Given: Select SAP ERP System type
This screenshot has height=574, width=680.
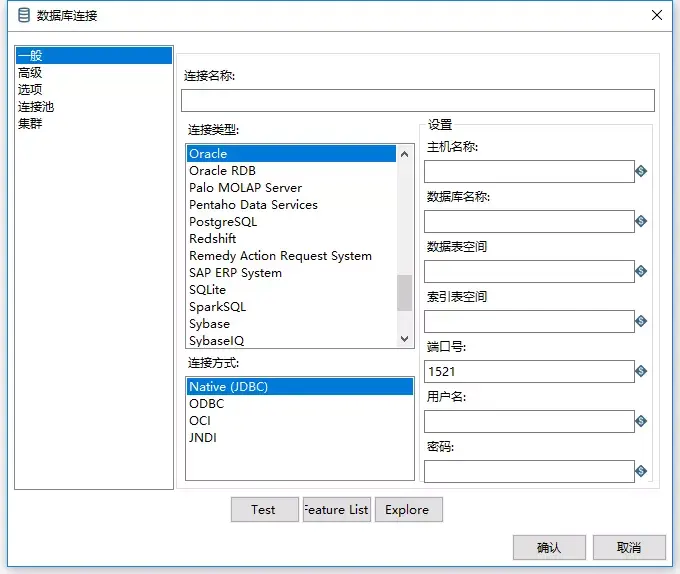Looking at the screenshot, I should tap(291, 273).
